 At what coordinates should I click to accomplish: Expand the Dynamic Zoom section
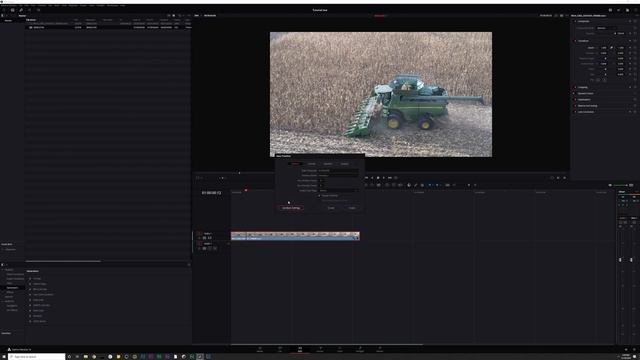point(585,93)
